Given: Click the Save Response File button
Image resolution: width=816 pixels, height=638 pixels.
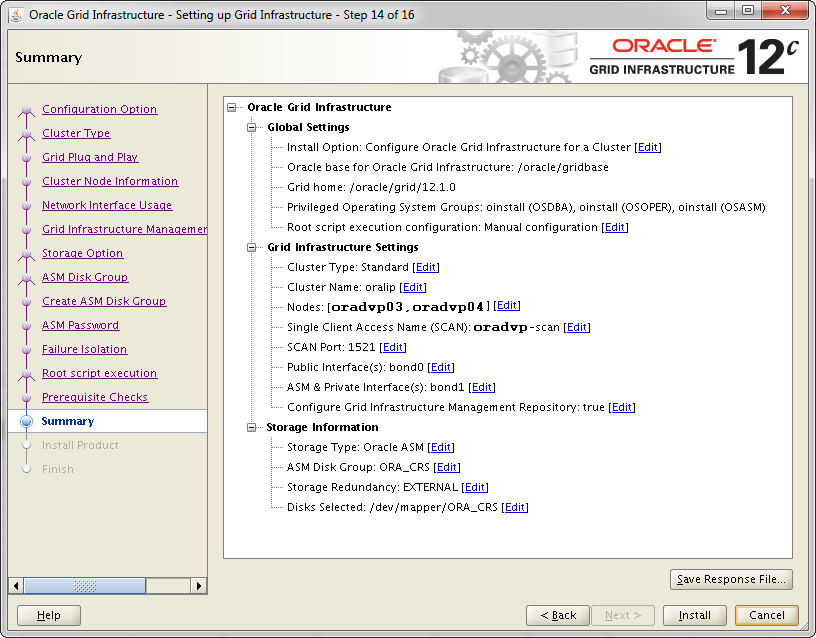Looking at the screenshot, I should [x=731, y=579].
